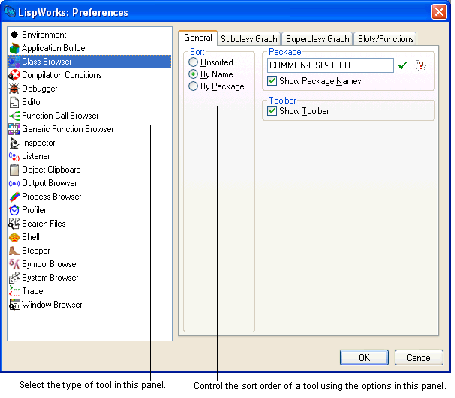The width and height of the screenshot is (455, 398).
Task: Toggle Show Package Names checkbox
Action: pyautogui.click(x=272, y=81)
